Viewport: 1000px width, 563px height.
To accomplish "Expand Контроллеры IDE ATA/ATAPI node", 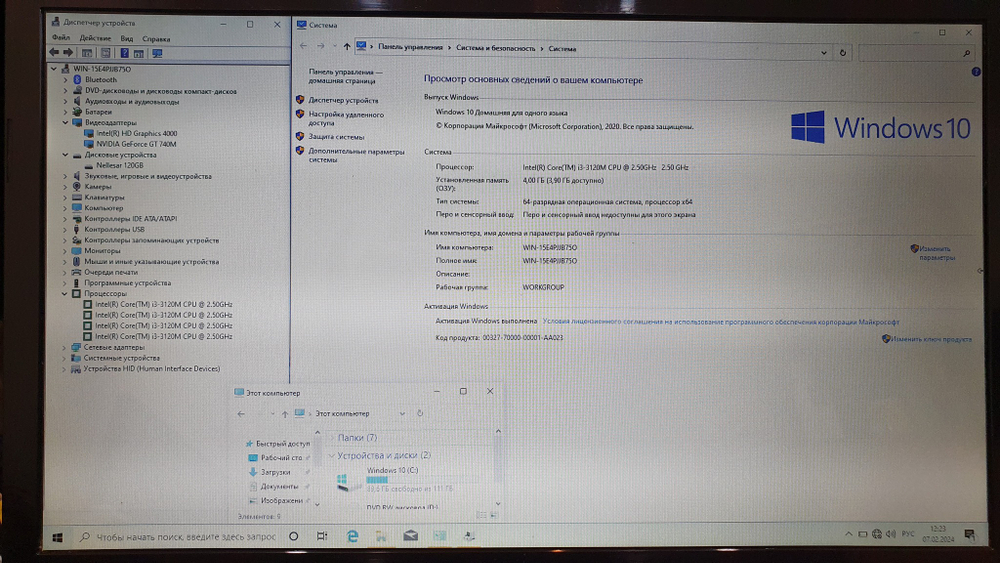I will tap(65, 219).
